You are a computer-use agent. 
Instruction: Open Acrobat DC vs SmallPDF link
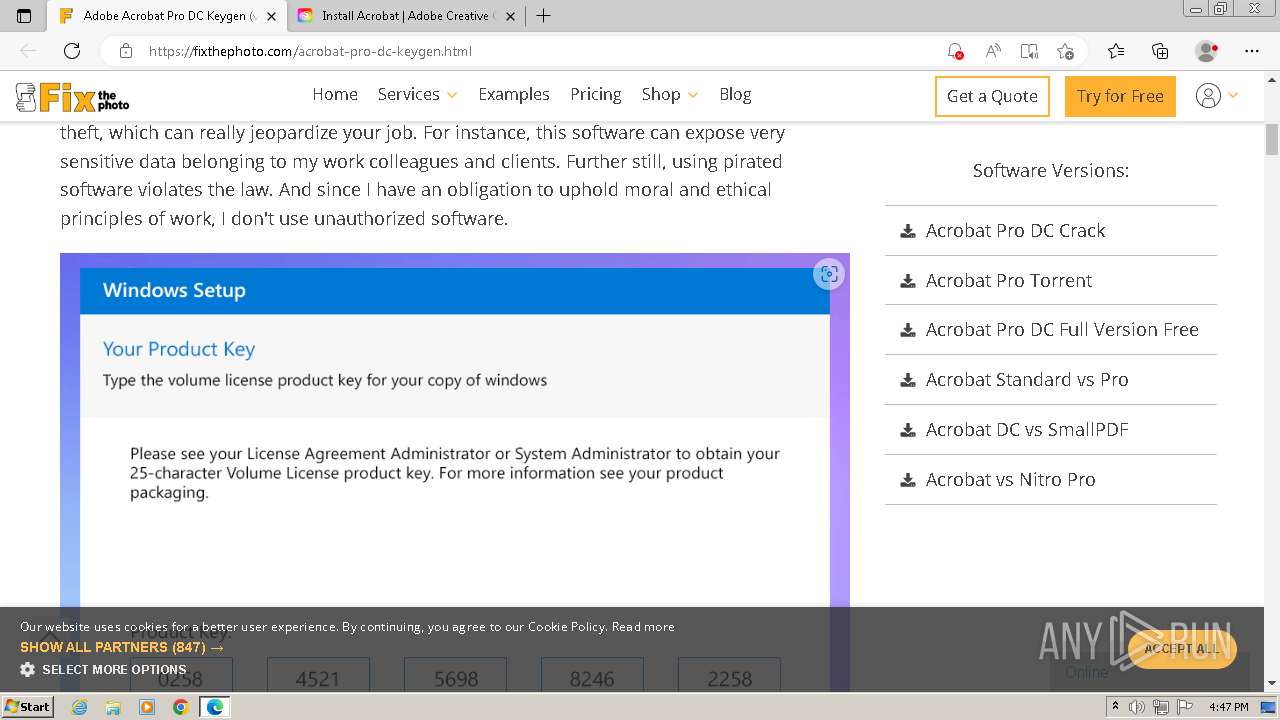(x=1027, y=429)
